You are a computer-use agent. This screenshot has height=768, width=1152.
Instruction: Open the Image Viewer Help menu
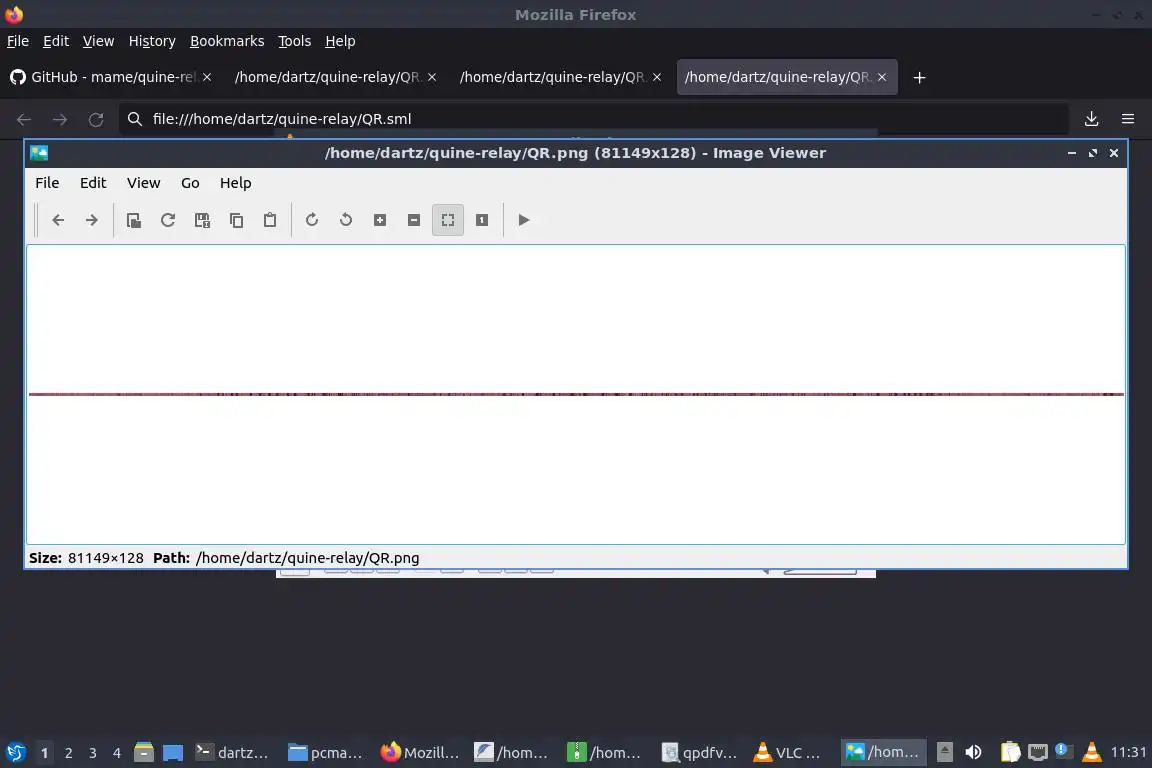pyautogui.click(x=235, y=183)
